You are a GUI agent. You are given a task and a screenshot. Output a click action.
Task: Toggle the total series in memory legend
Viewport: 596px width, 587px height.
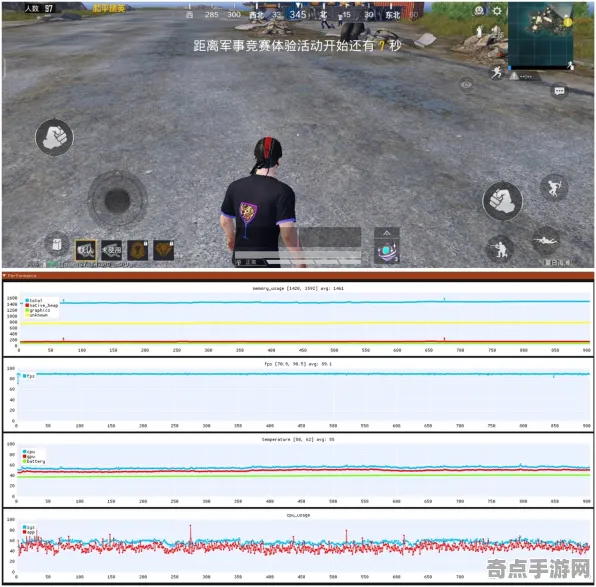pyautogui.click(x=34, y=300)
